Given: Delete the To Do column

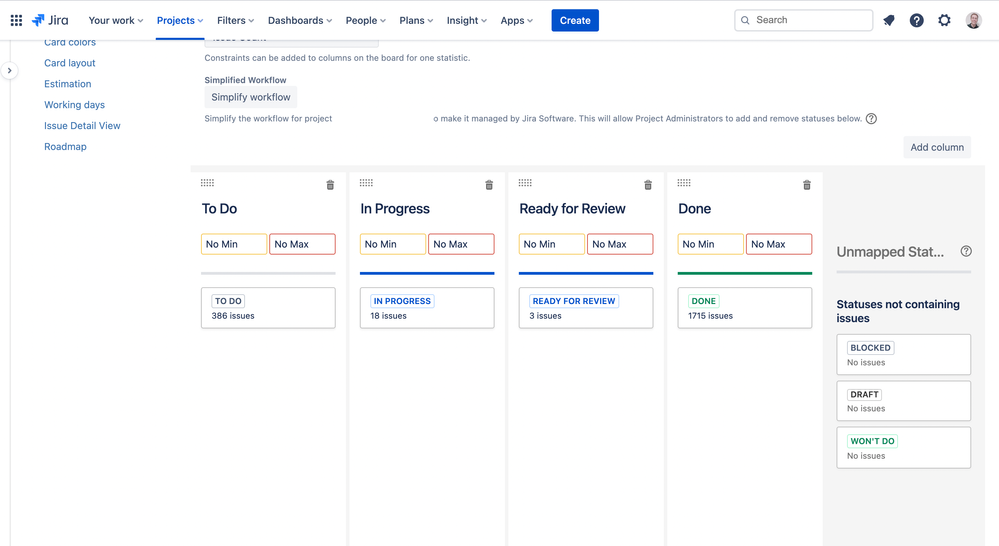Looking at the screenshot, I should click(x=330, y=185).
